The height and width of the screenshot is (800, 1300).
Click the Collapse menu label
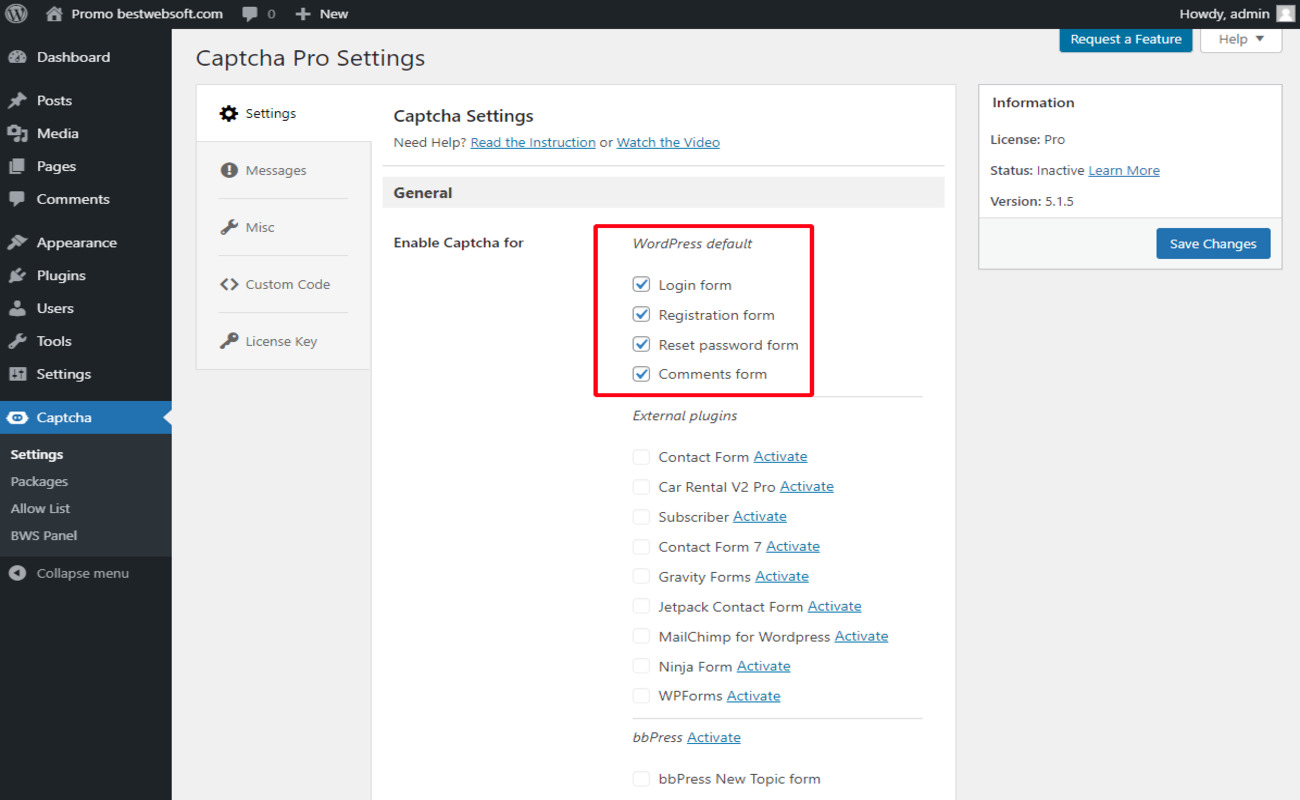pyautogui.click(x=83, y=573)
